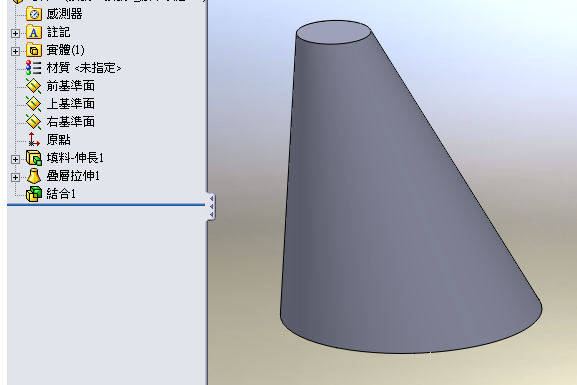Viewport: 577px width, 385px height.
Task: Expand the 實體(1) tree node
Action: point(15,51)
